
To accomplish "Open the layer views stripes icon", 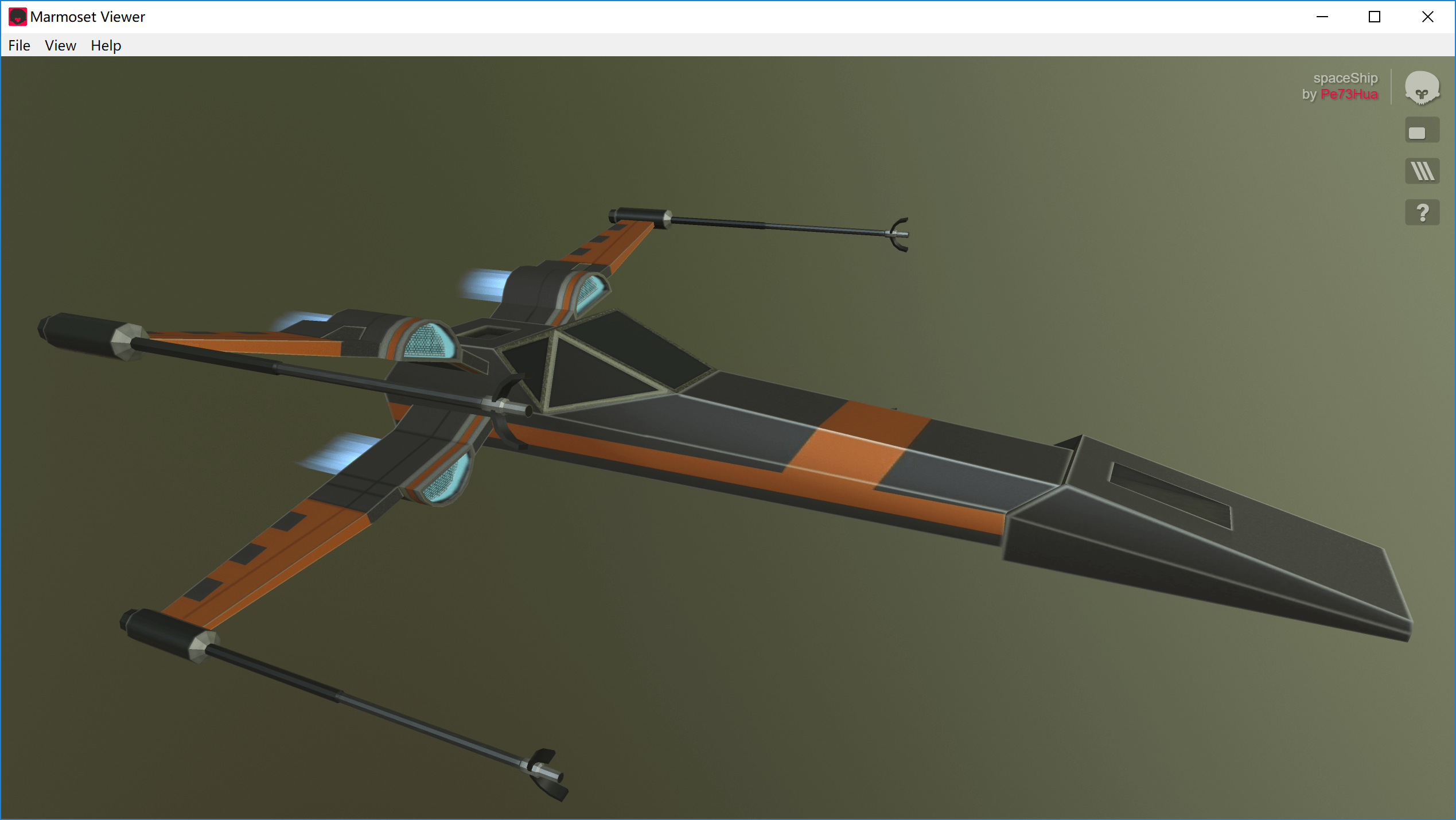I will point(1422,171).
